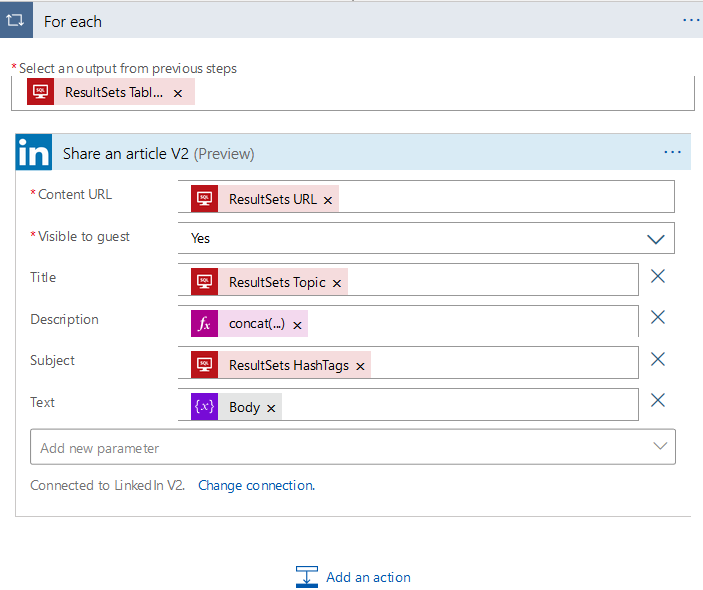Remove the ResultSets Table token
The width and height of the screenshot is (703, 590).
[178, 93]
